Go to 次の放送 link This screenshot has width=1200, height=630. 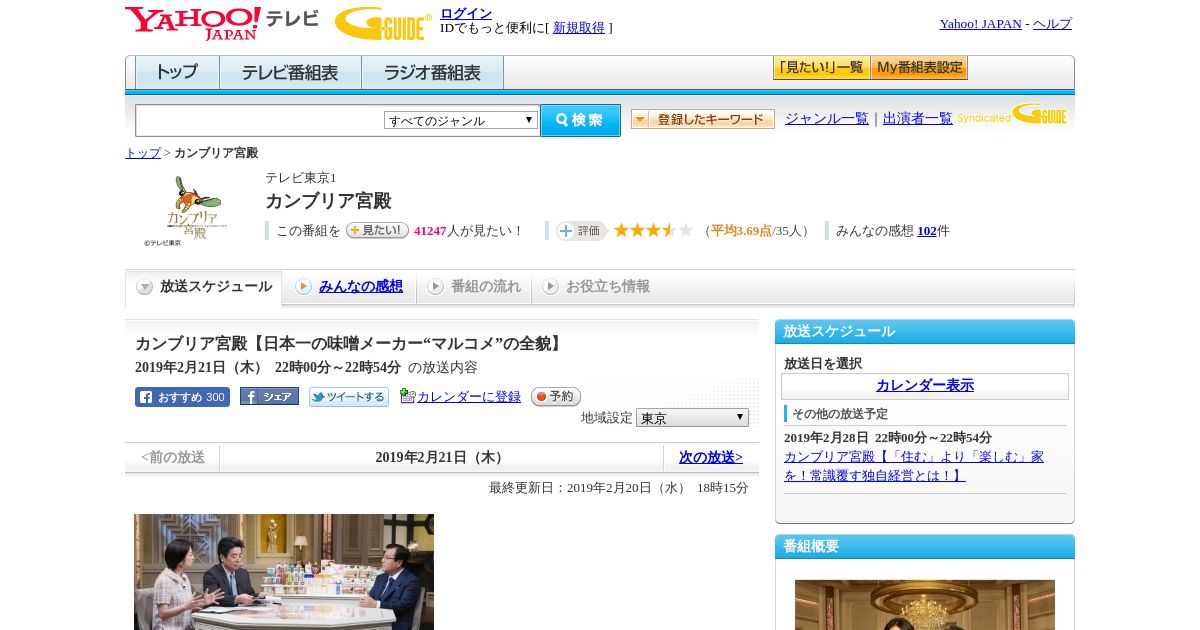click(x=710, y=457)
